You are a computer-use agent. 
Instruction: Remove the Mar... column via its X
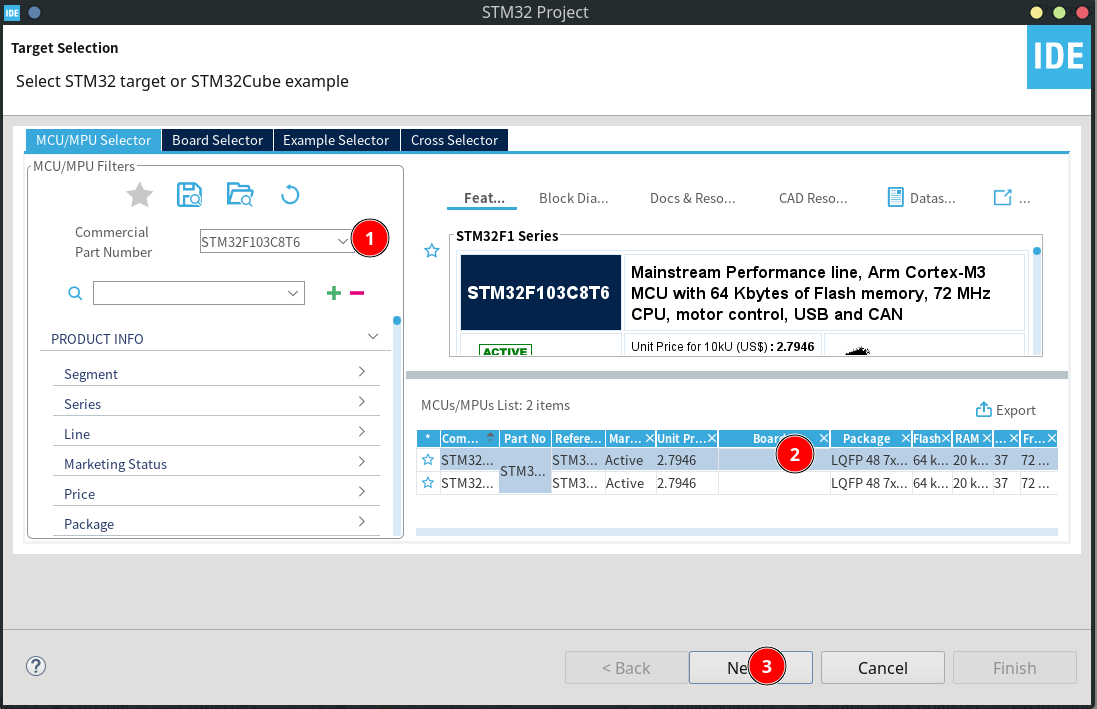click(x=650, y=438)
